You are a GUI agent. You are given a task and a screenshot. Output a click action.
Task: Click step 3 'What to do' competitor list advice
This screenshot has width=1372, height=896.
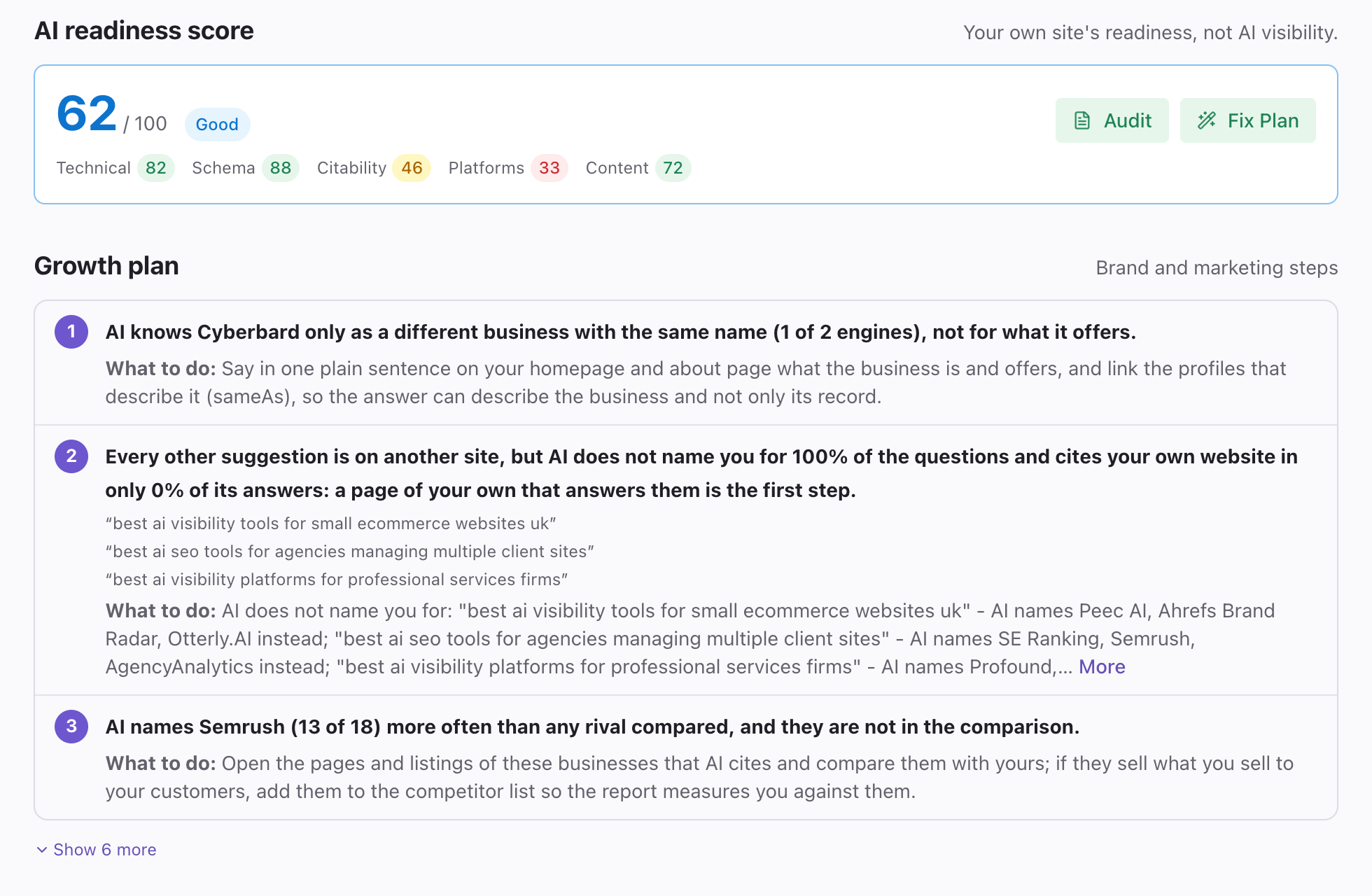(x=699, y=777)
